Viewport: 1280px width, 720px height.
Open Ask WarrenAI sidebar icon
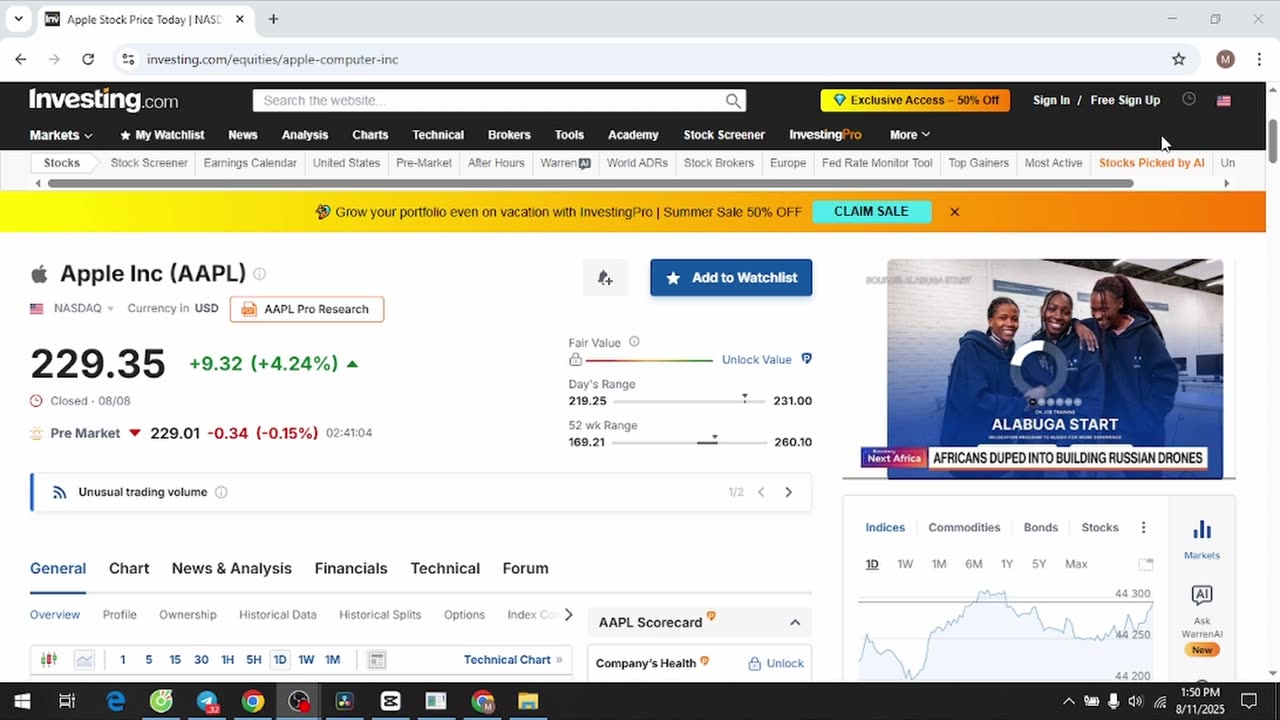tap(1202, 620)
